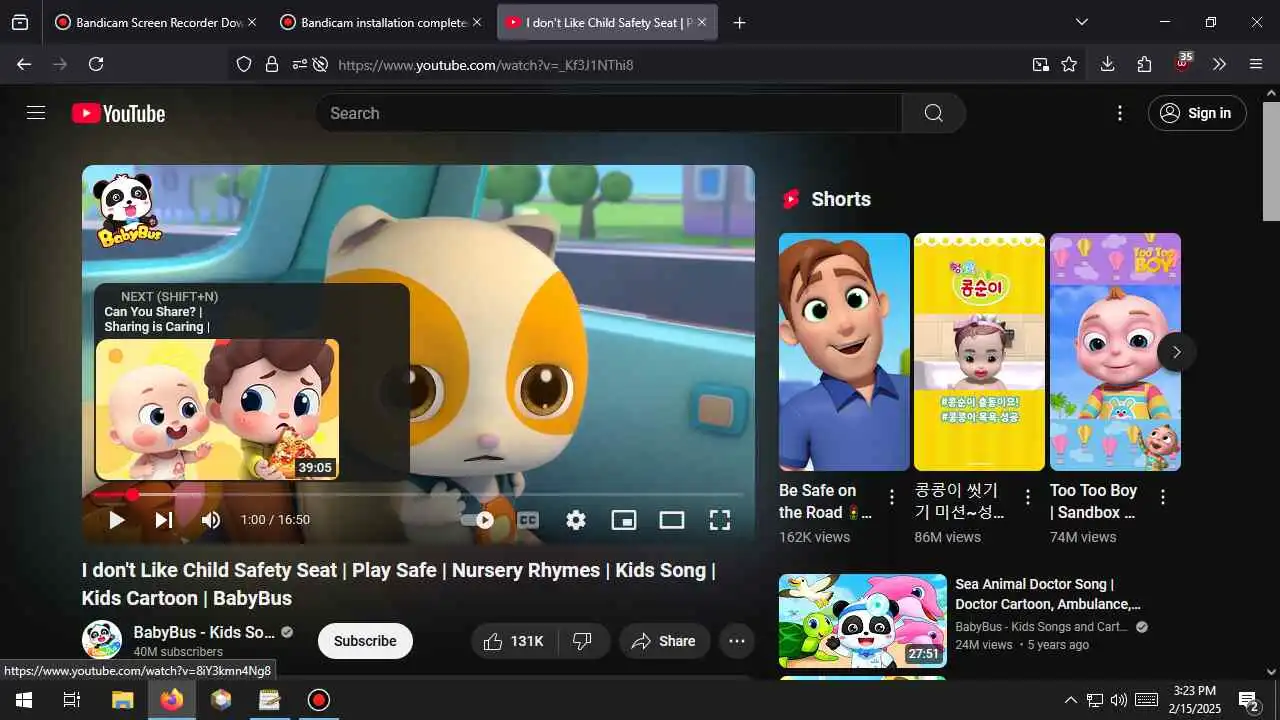Screen dimensions: 1280x720
Task: Play the video
Action: point(117,520)
